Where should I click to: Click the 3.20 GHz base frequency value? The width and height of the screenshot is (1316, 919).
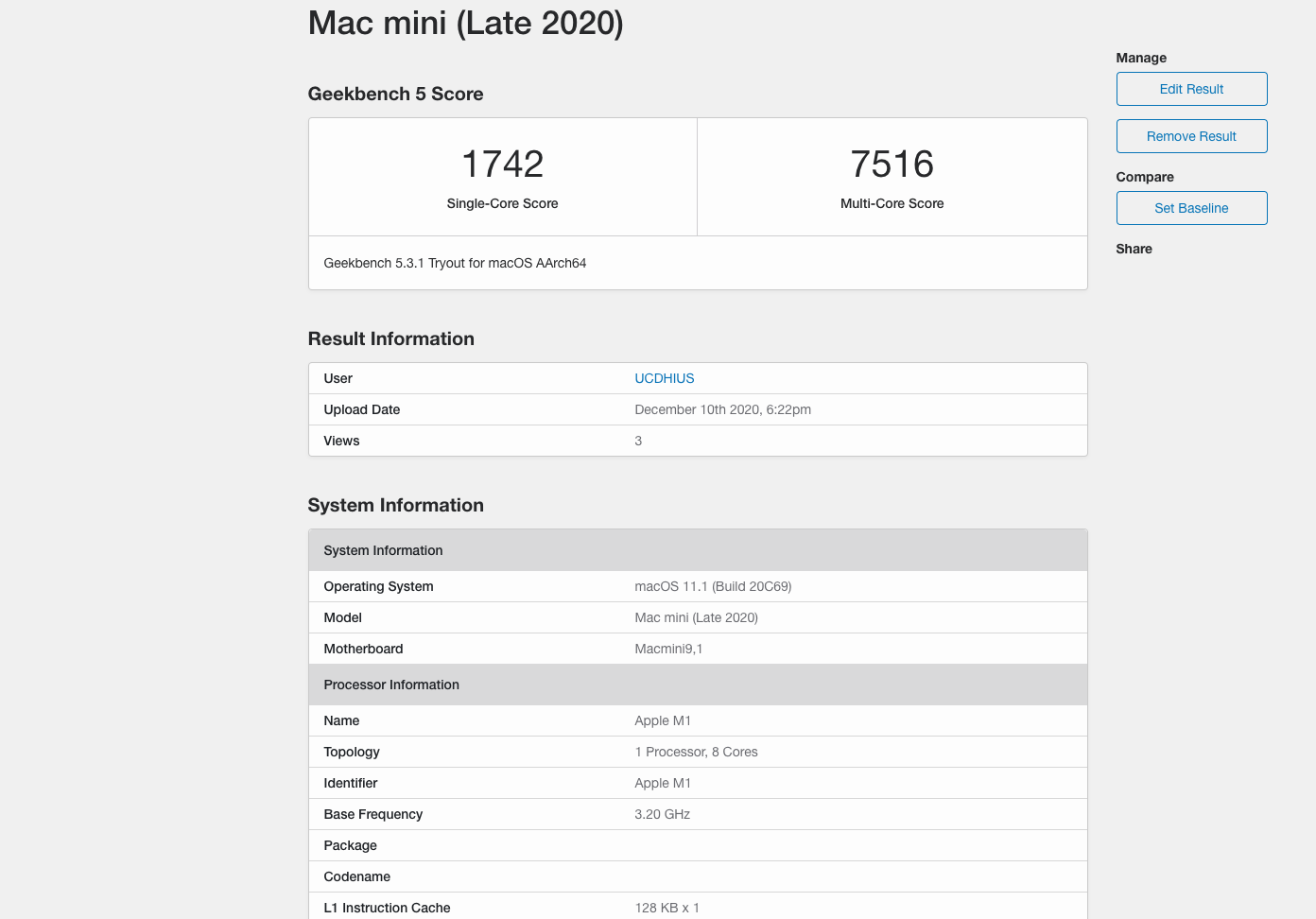tap(662, 814)
